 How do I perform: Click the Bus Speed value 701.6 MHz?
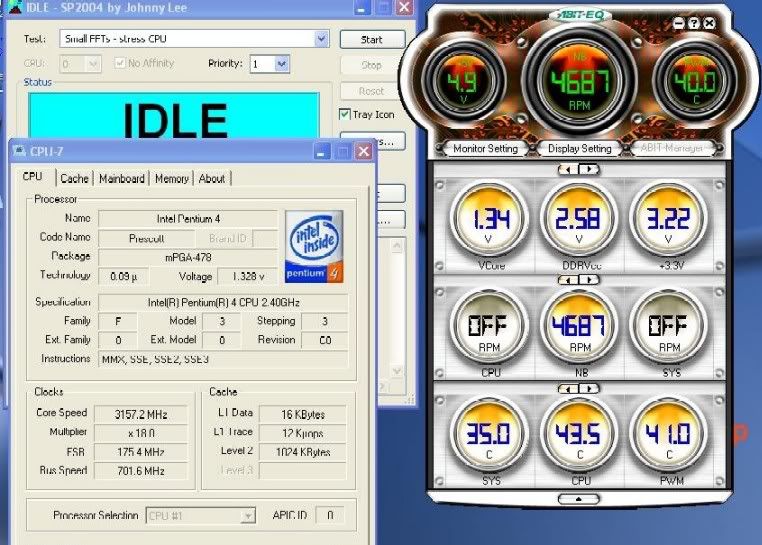click(x=141, y=471)
